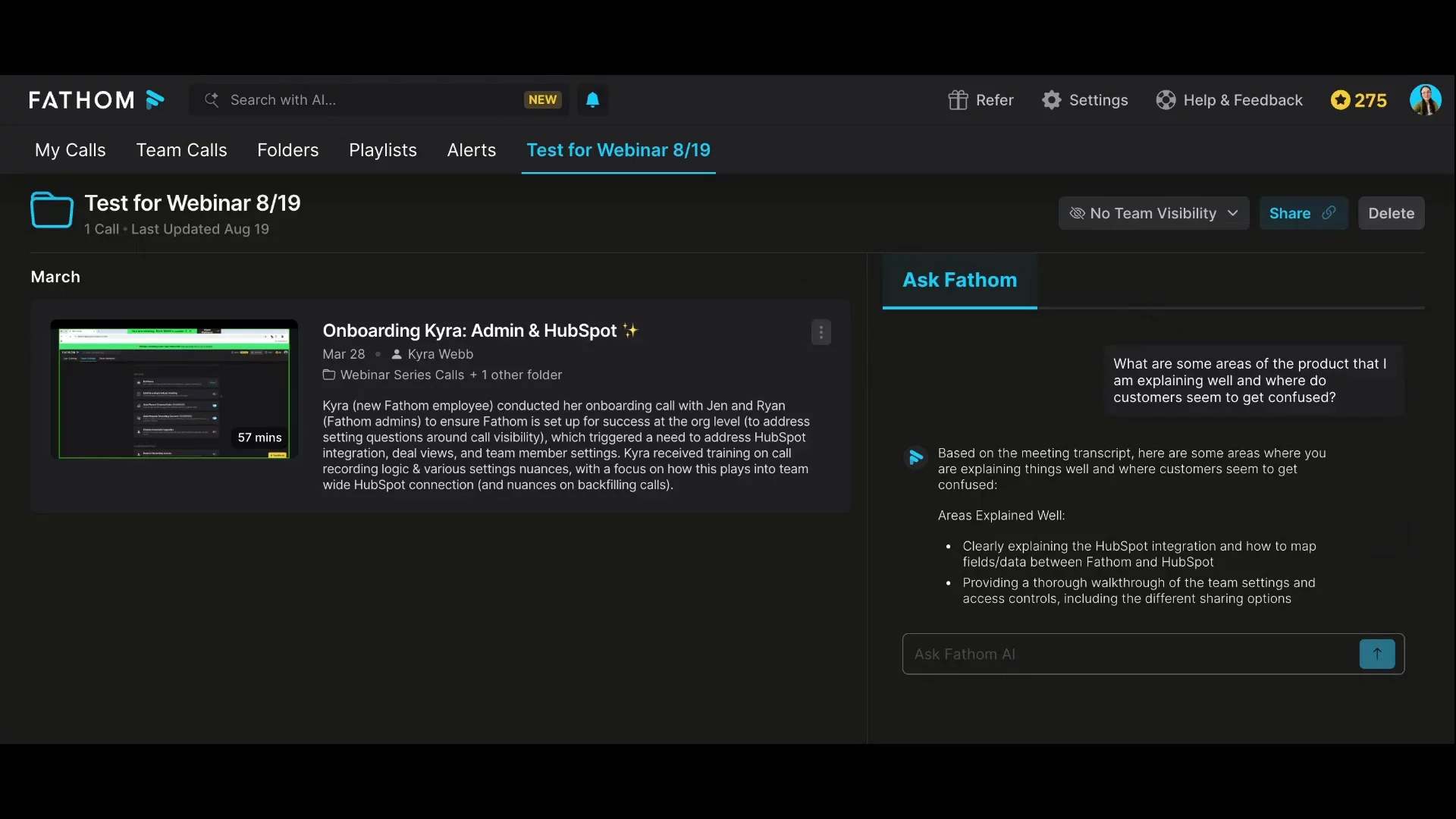
Task: Open Help & Feedback text link
Action: point(1243,100)
